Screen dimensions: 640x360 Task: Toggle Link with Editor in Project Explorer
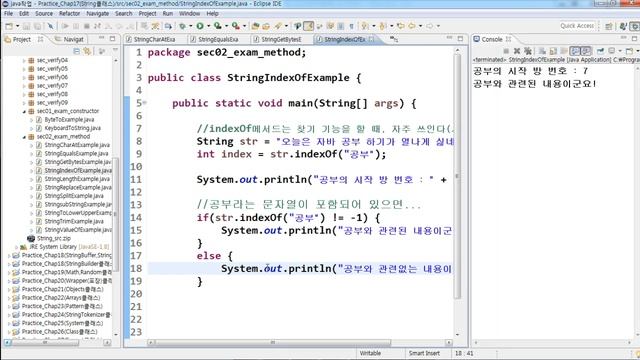click(87, 51)
